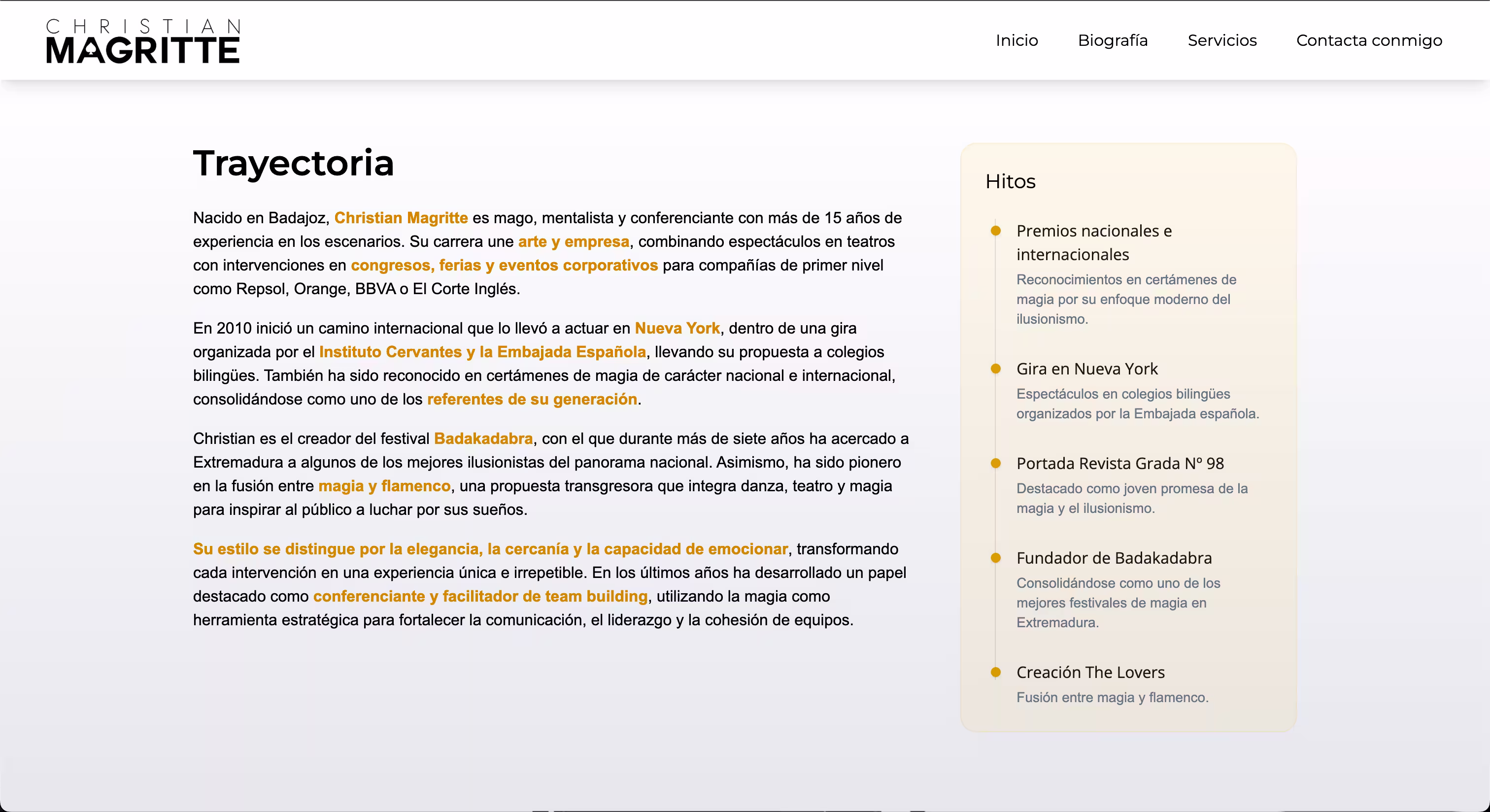This screenshot has height=812, width=1490.
Task: Open the Servicios navigation link
Action: point(1221,40)
